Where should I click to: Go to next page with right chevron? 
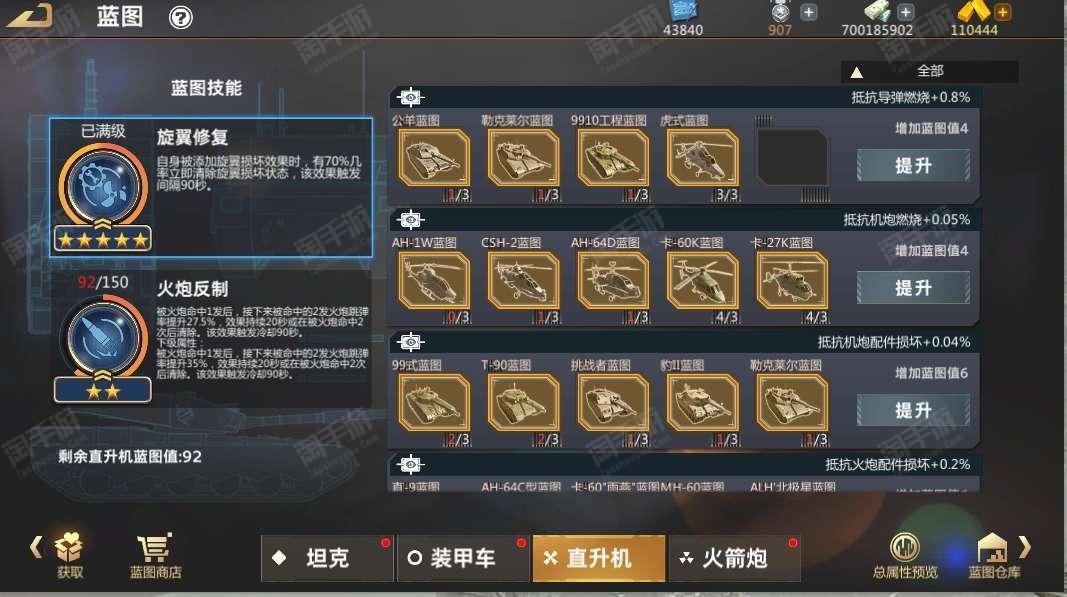coord(1025,547)
